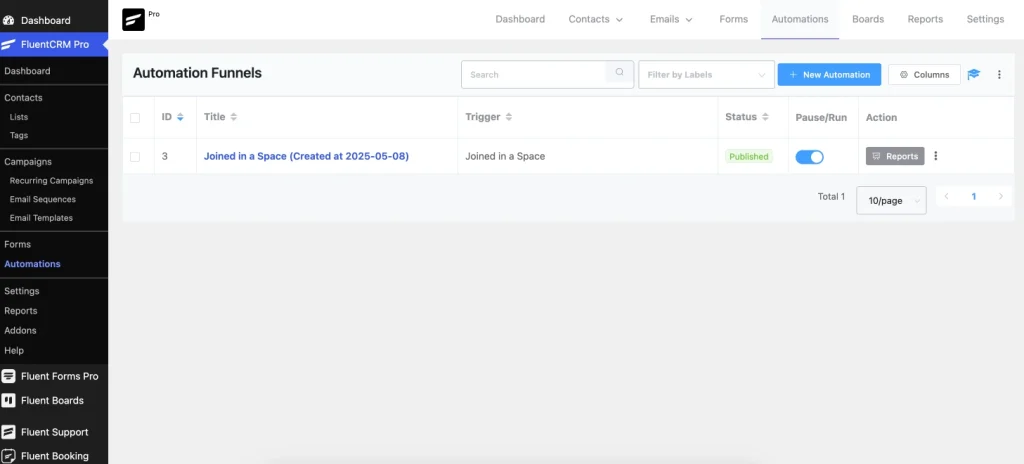Click the Fluent Support sidebar icon

tap(8, 432)
